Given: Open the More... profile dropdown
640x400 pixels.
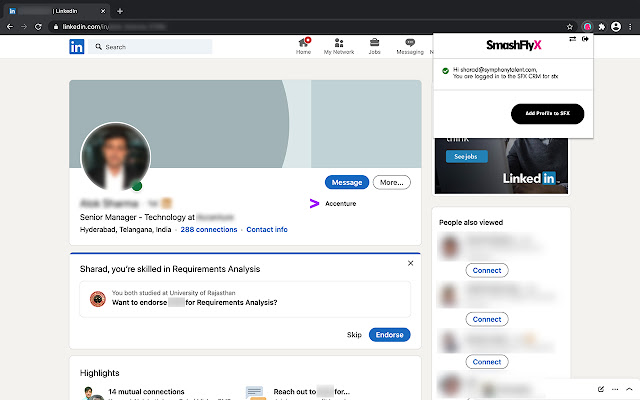Looking at the screenshot, I should [x=392, y=182].
